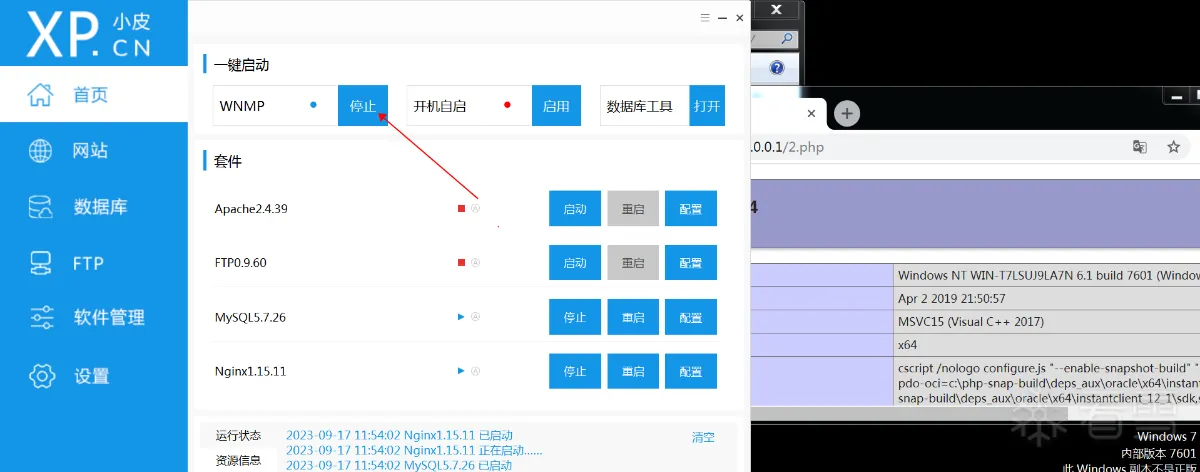Bookmark the page with the star icon
Screen dimensions: 1200x472
(1173, 147)
